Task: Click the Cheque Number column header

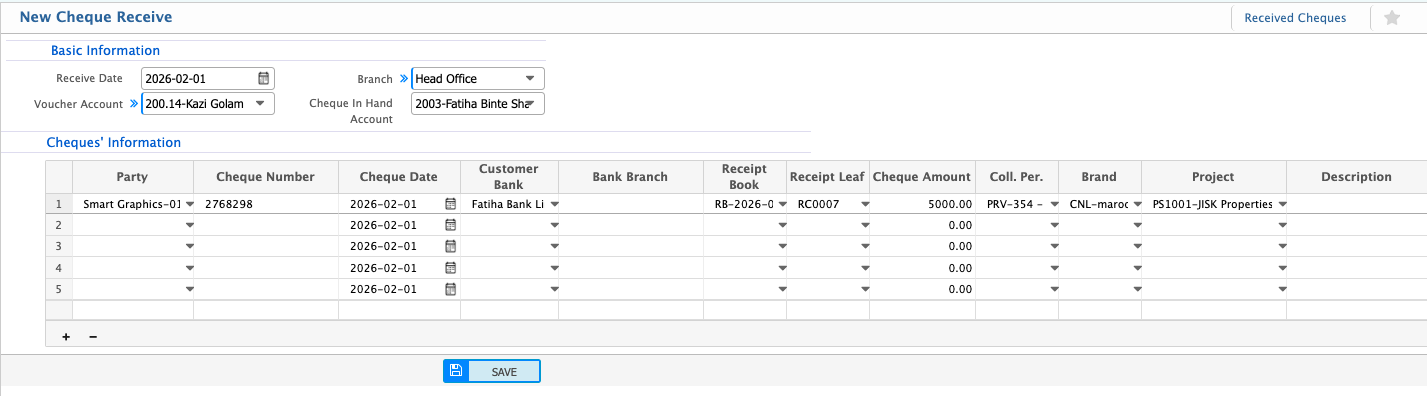Action: pyautogui.click(x=266, y=177)
